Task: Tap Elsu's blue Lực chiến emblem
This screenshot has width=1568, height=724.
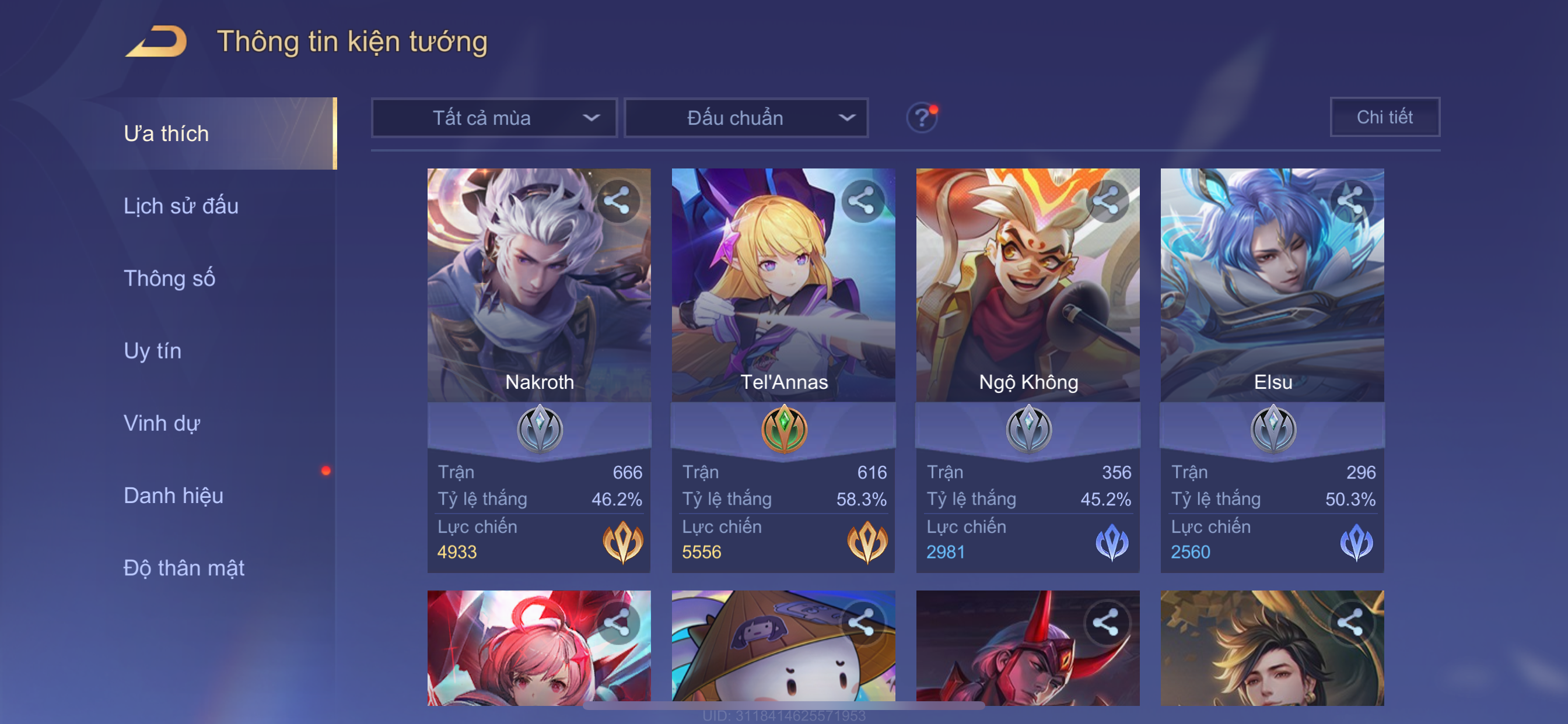Action: pos(1356,542)
